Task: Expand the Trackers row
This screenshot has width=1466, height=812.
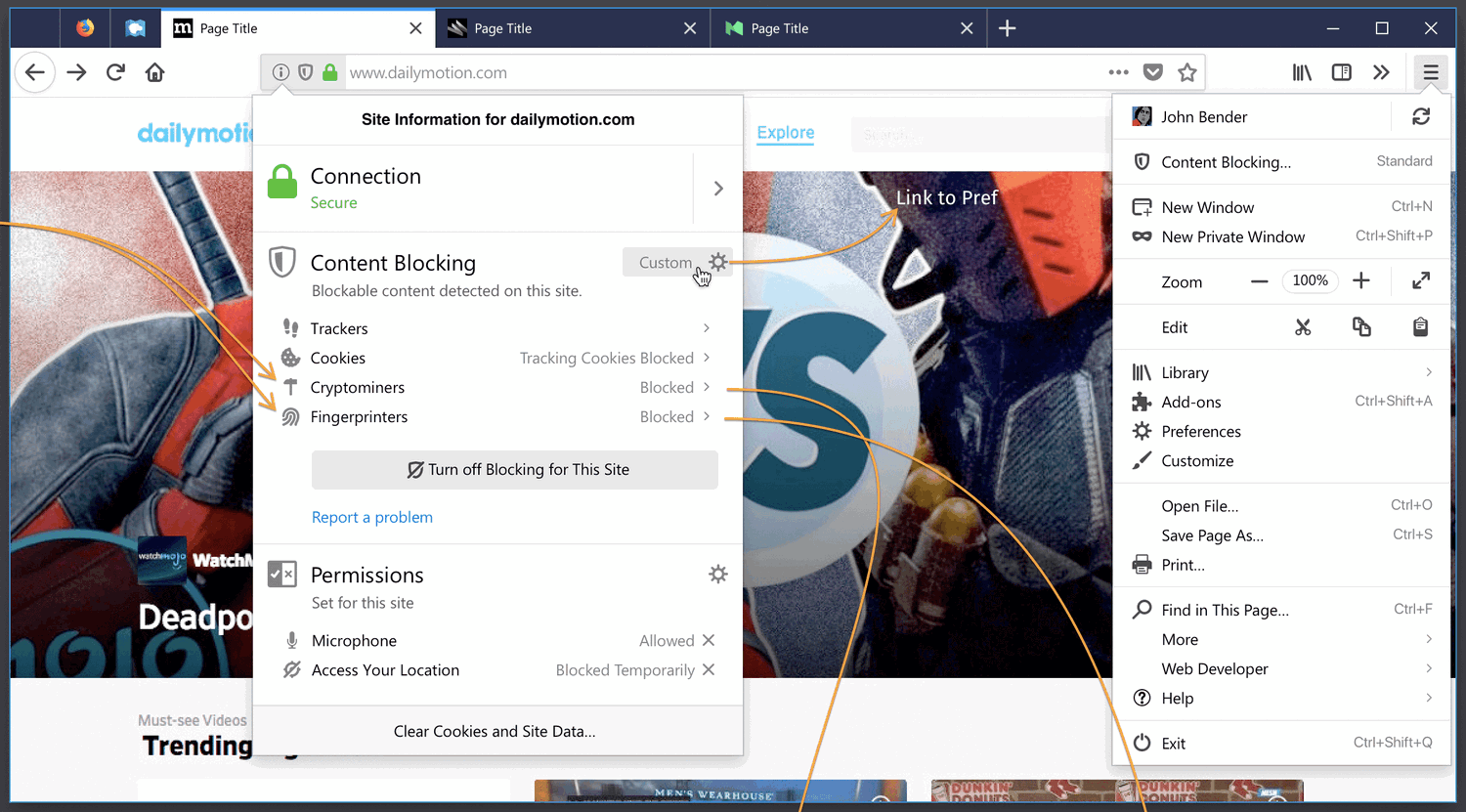Action: (x=497, y=328)
